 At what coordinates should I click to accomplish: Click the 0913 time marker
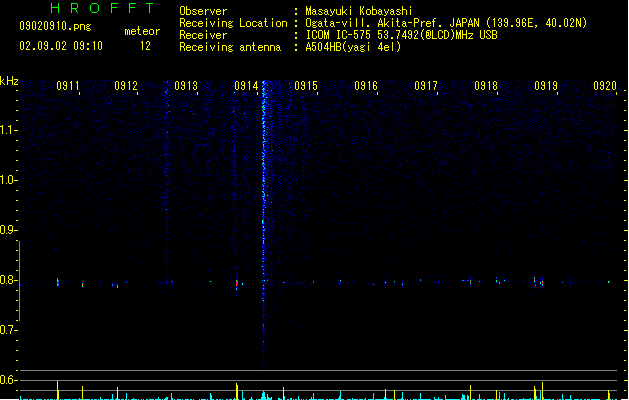click(x=186, y=86)
